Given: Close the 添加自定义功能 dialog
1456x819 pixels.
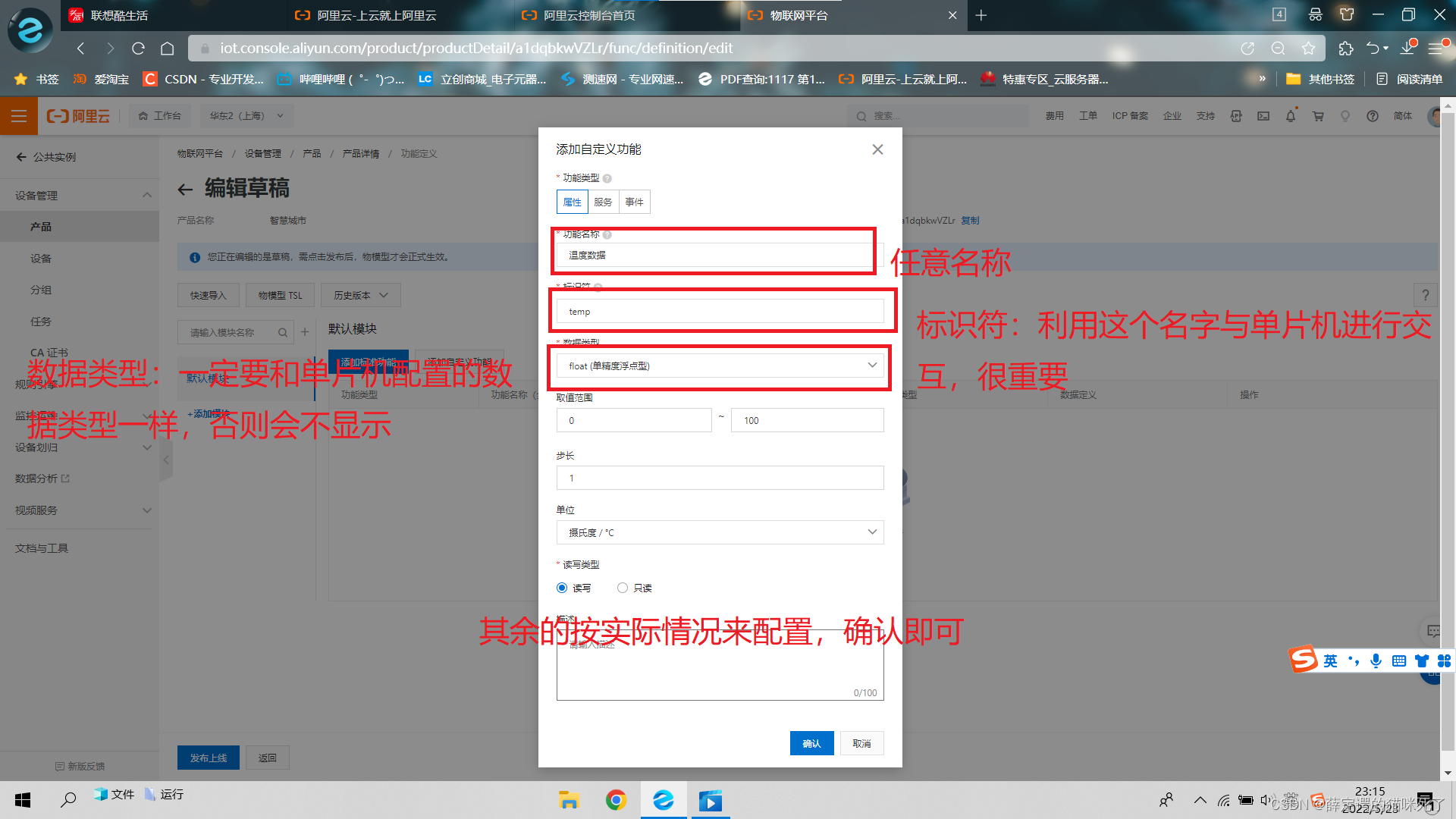Looking at the screenshot, I should pyautogui.click(x=877, y=149).
